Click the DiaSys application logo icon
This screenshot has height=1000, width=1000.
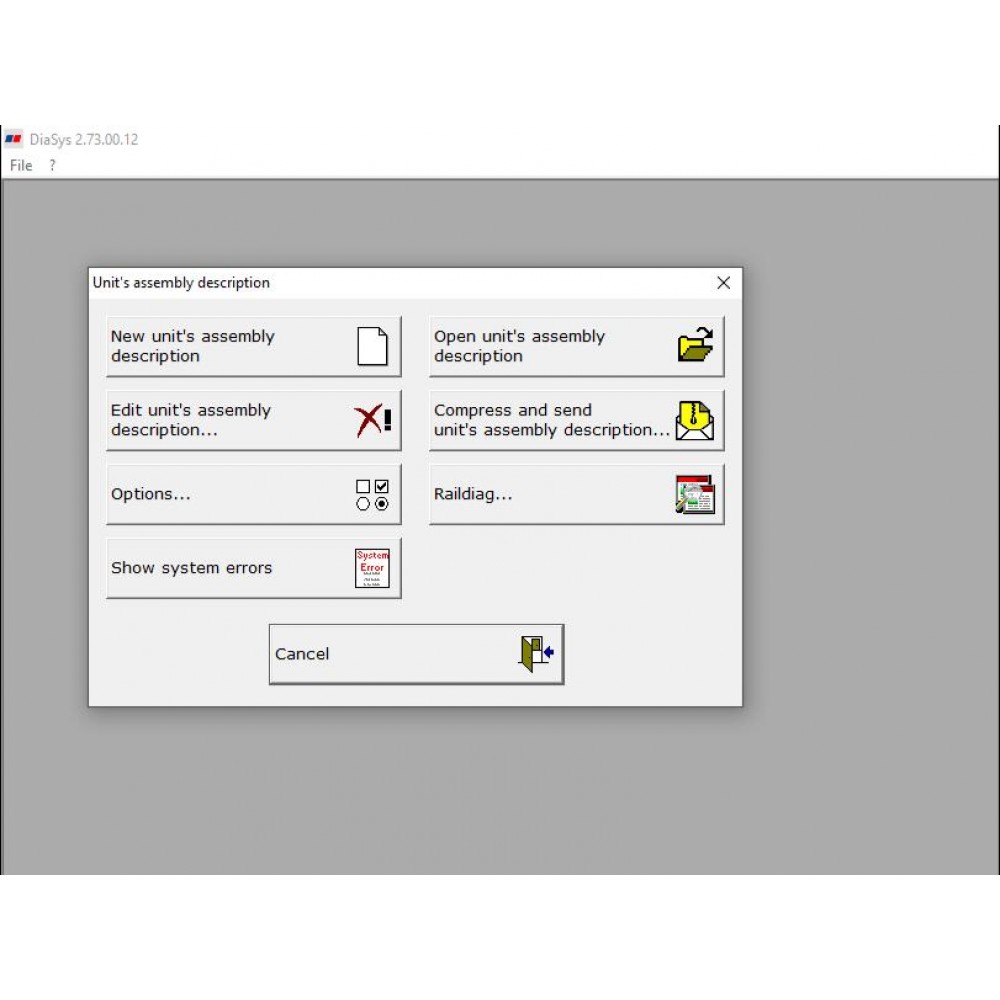(14, 139)
